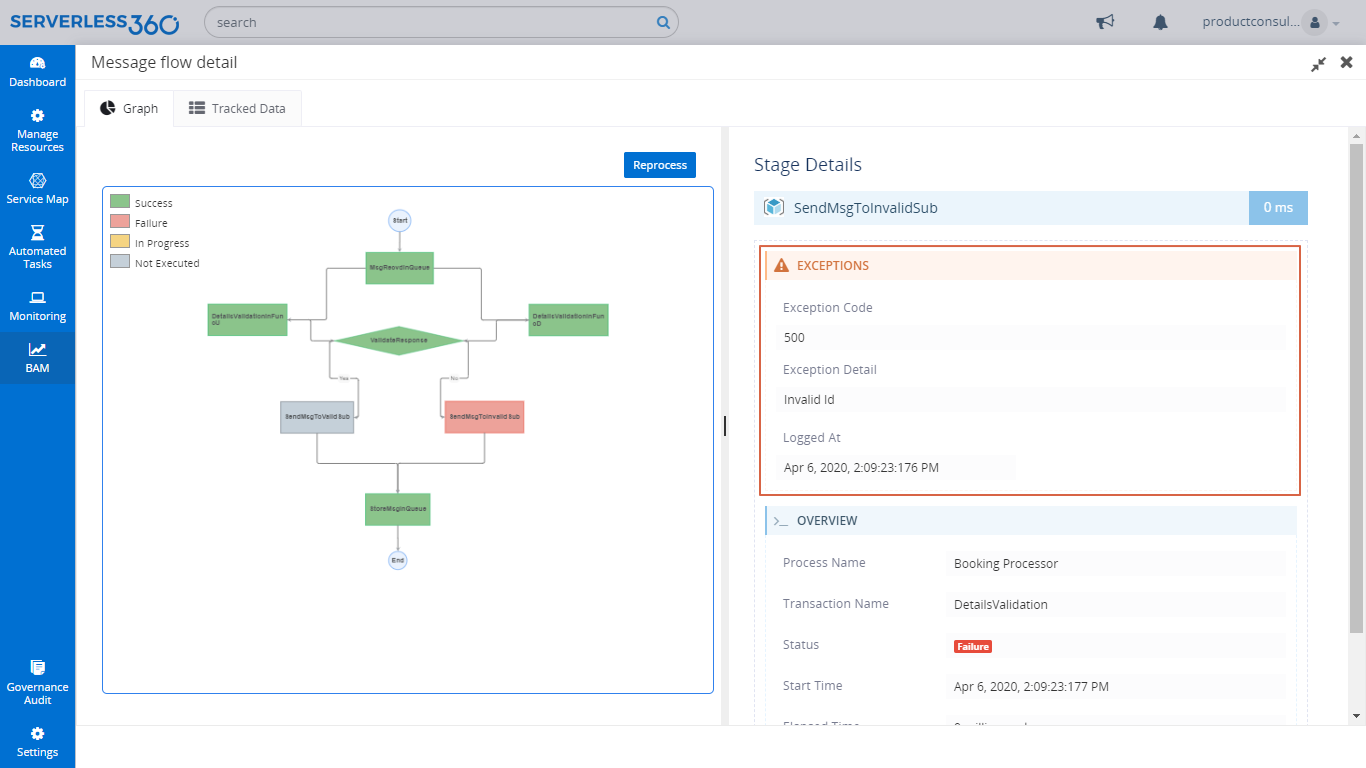
Task: Click the Overview terminal prompt icon
Action: tap(781, 521)
